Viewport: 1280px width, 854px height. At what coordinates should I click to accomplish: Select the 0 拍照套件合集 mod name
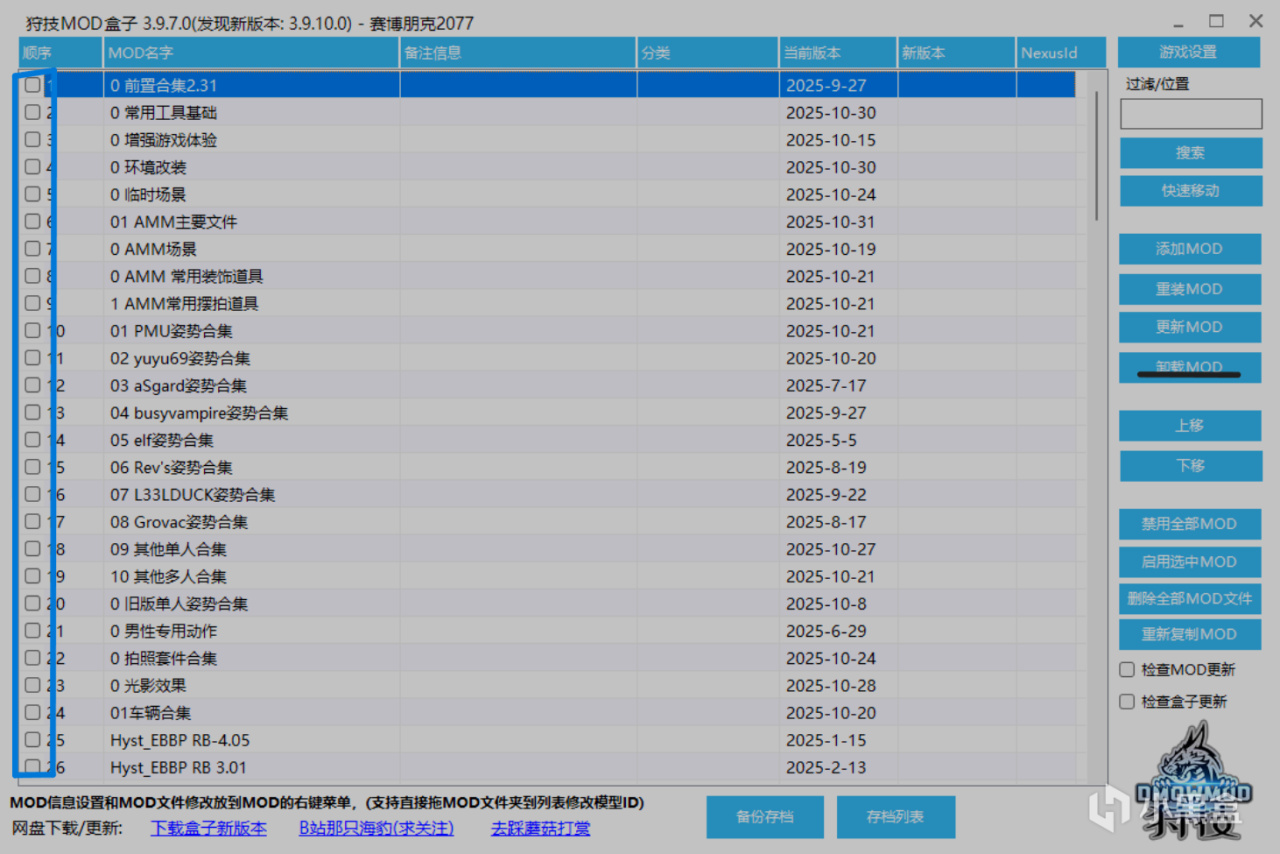click(x=163, y=658)
